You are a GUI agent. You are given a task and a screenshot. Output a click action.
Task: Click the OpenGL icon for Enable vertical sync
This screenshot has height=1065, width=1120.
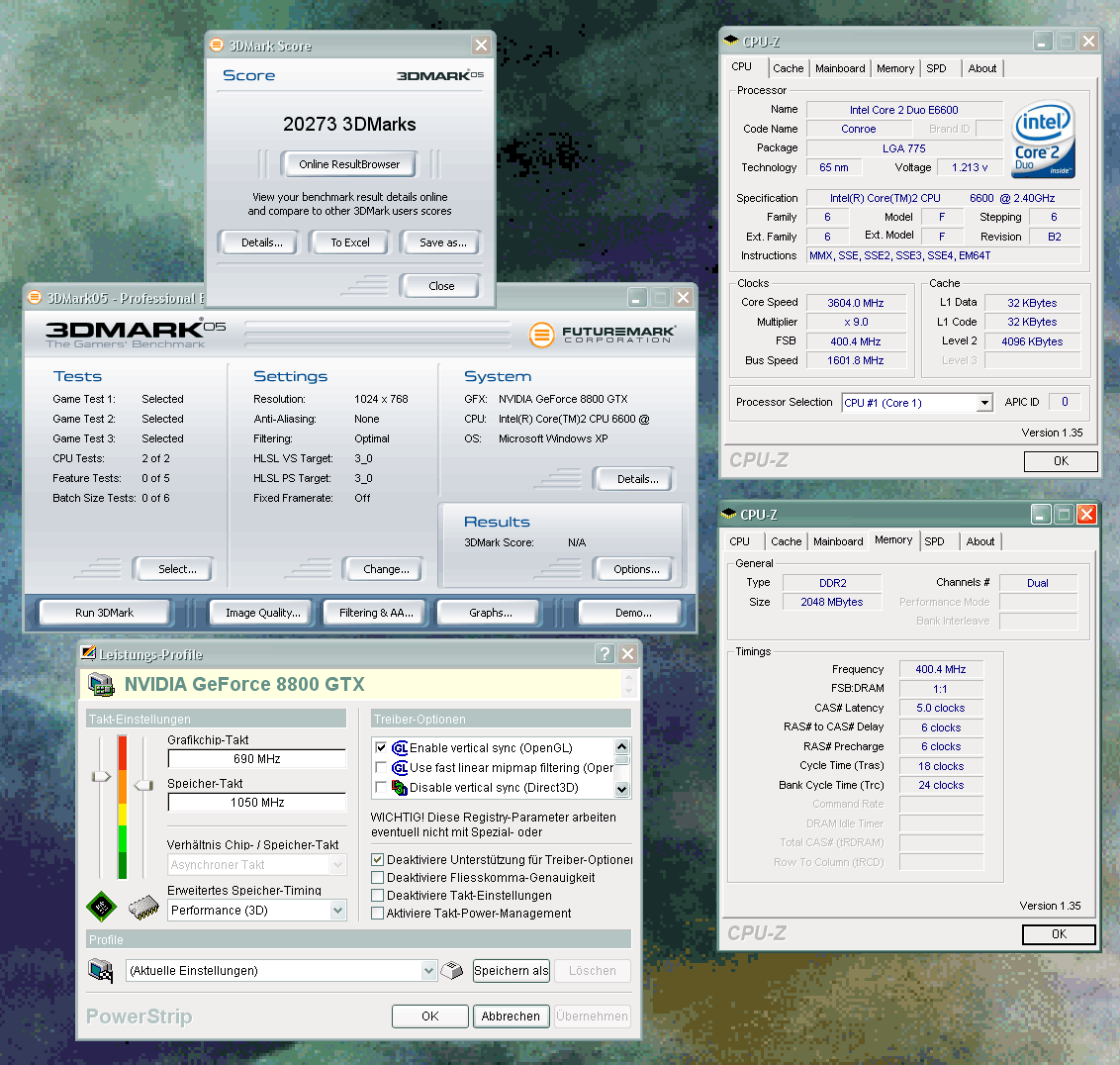(x=400, y=747)
